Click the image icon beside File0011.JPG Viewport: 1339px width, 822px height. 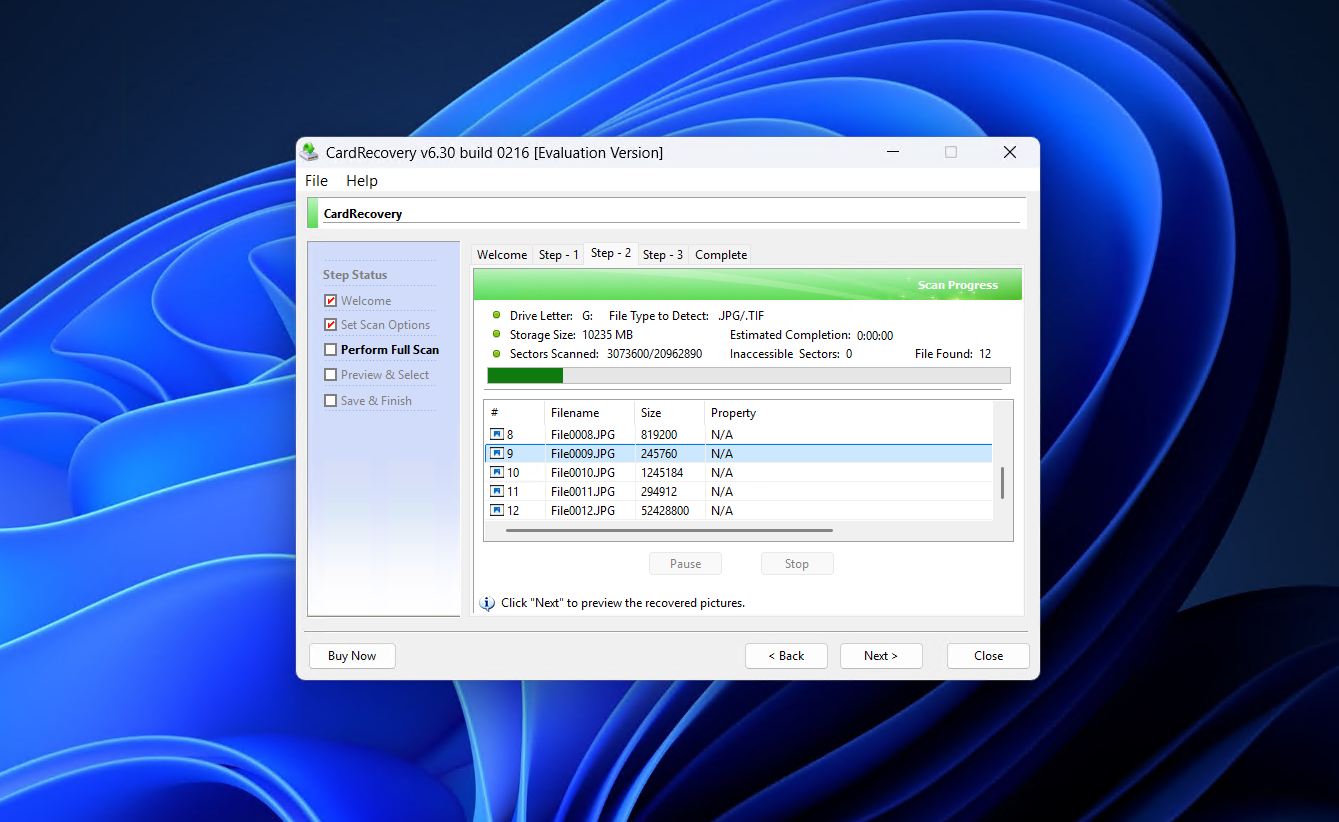point(497,490)
